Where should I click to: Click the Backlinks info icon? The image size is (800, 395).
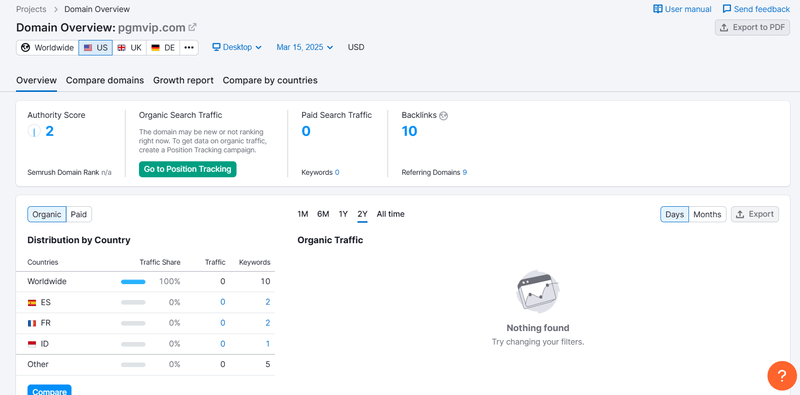pos(443,116)
